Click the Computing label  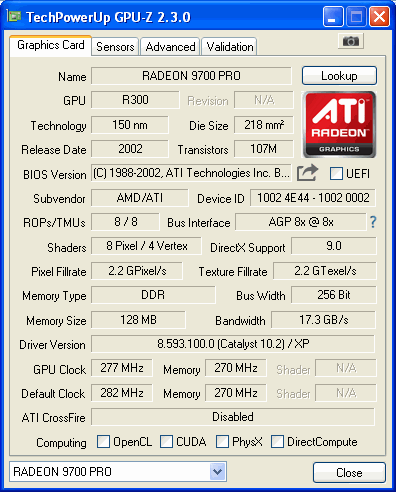[x=61, y=443]
